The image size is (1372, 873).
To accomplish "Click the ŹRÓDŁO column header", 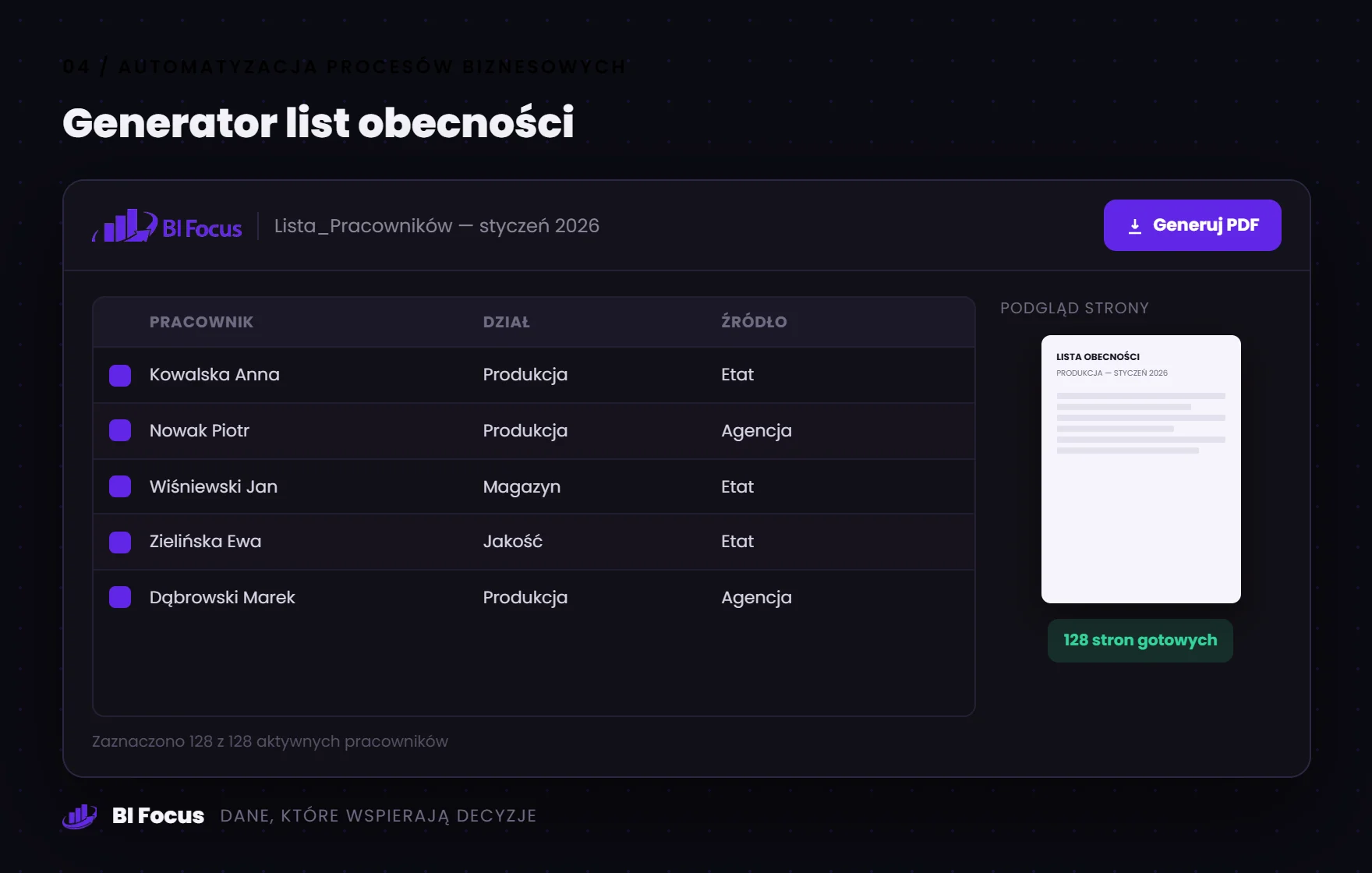I will tap(754, 321).
